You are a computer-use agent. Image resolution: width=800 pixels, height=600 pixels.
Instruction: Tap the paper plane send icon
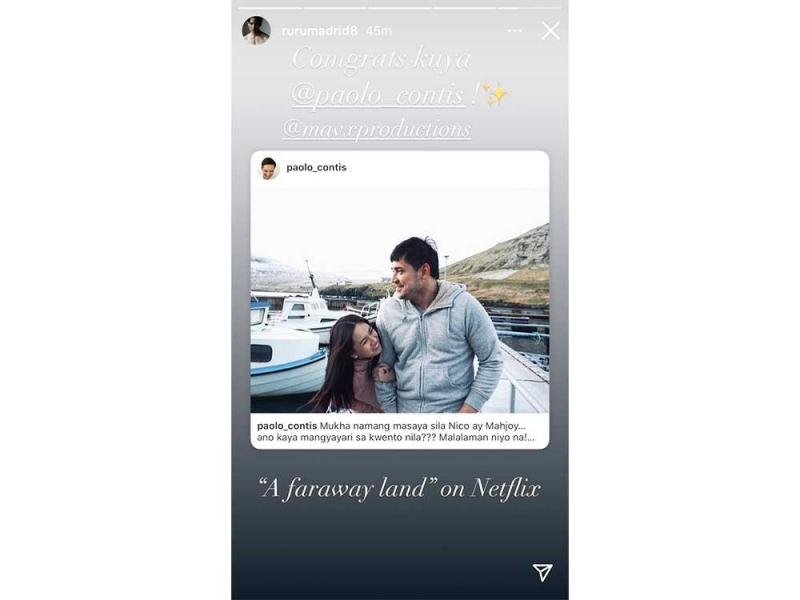coord(542,572)
